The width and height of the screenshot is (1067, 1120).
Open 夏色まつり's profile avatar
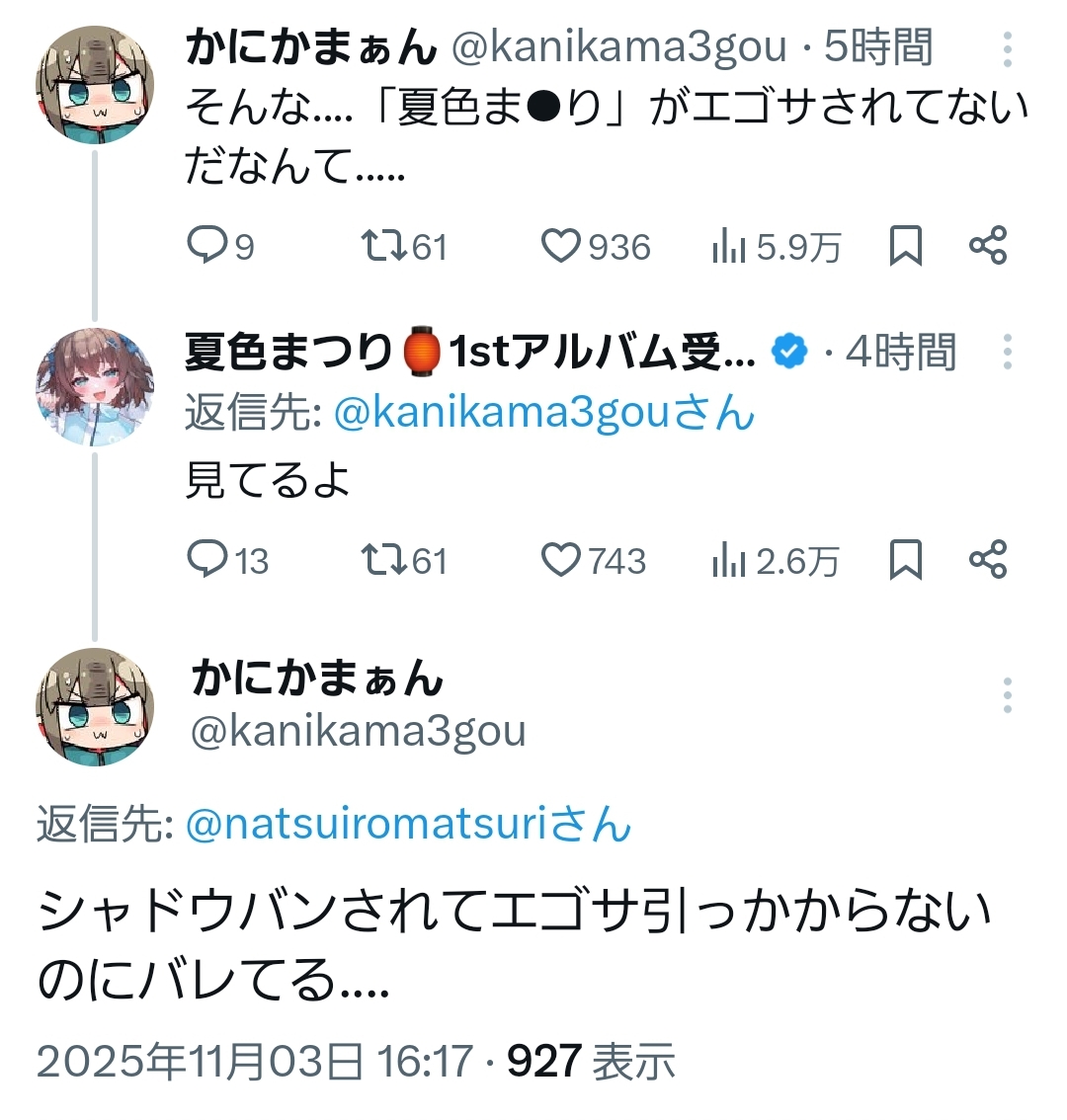(95, 386)
